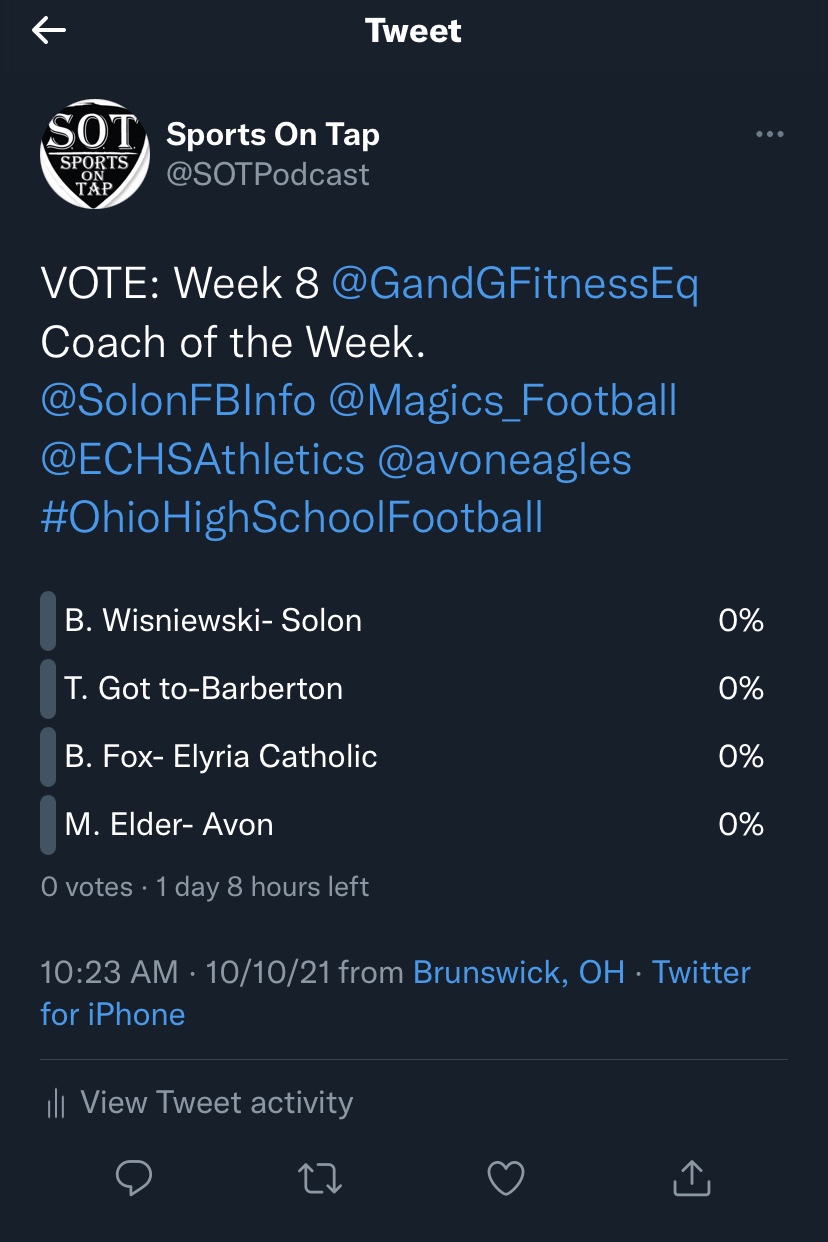Tap the share upload icon
Screen dimensions: 828x1242
(x=691, y=1178)
